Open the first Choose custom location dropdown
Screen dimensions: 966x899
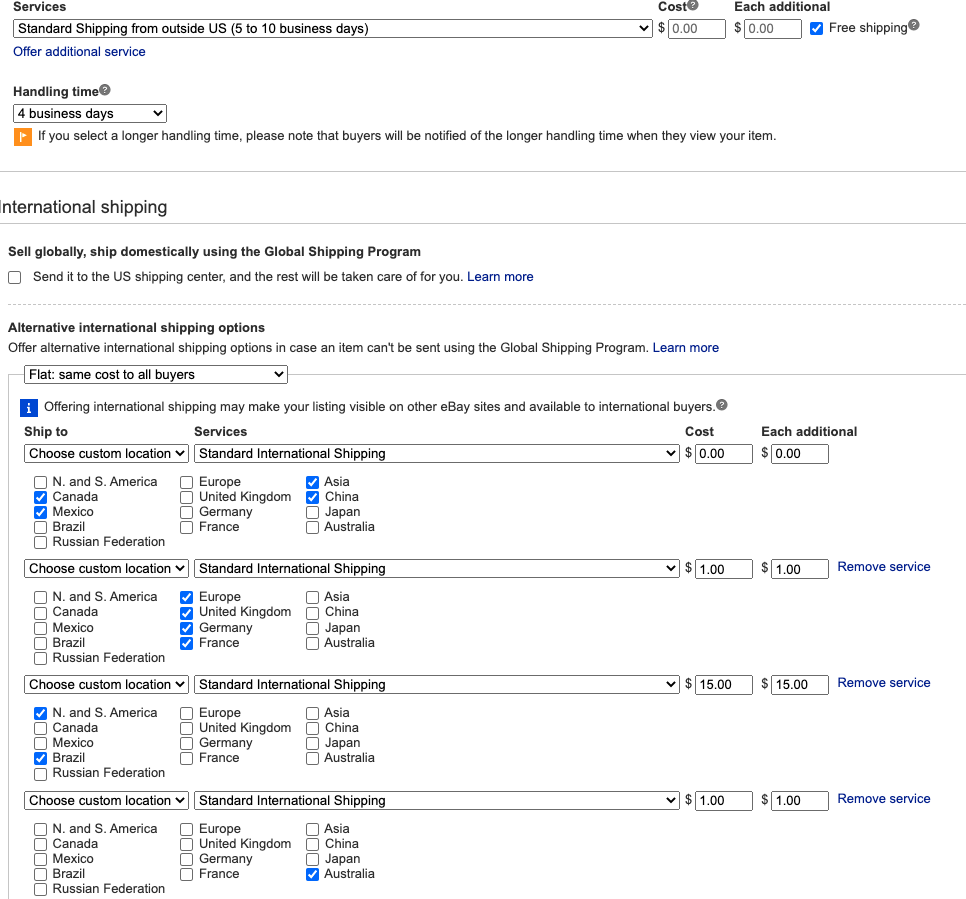pyautogui.click(x=106, y=454)
